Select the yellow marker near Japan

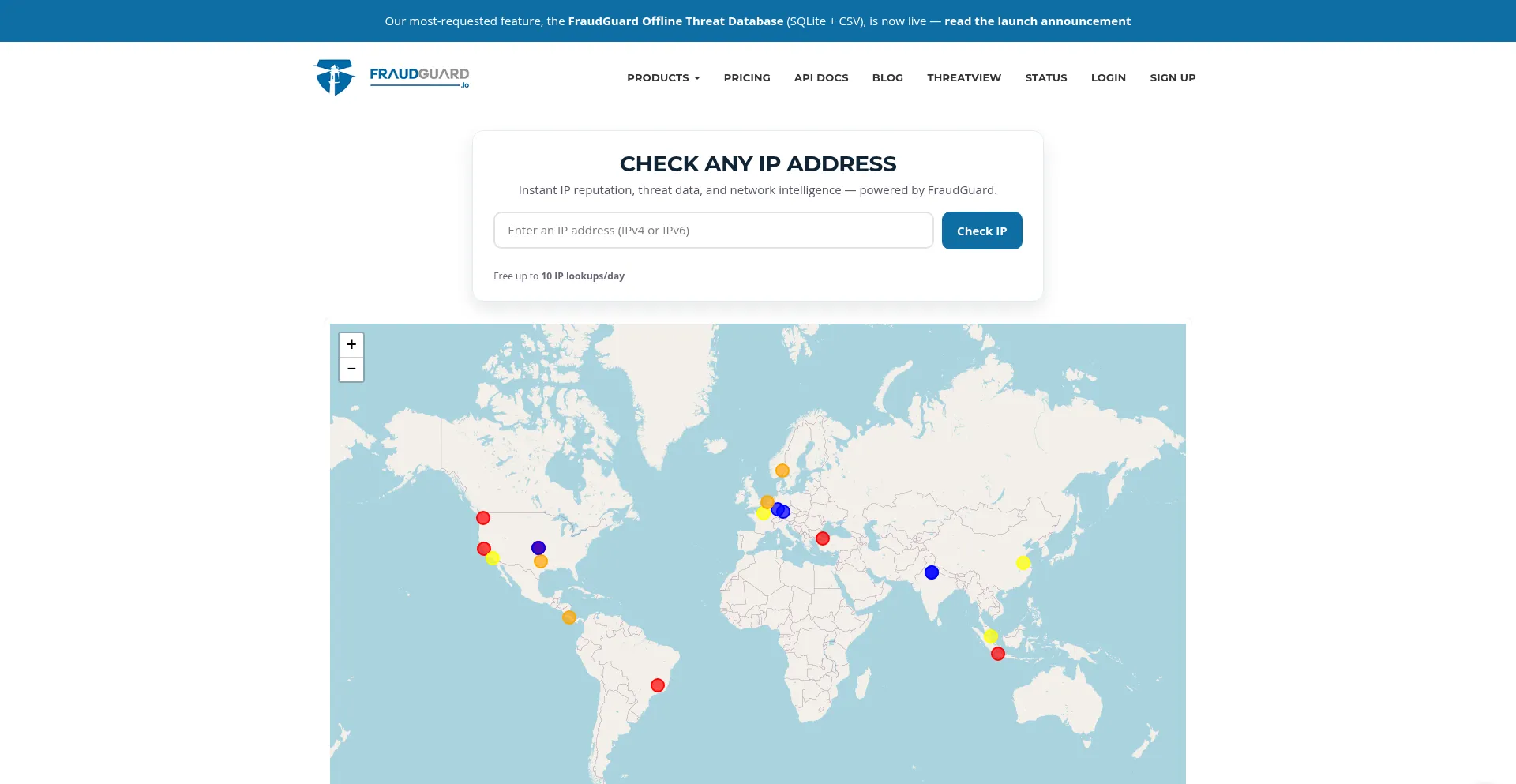1023,562
